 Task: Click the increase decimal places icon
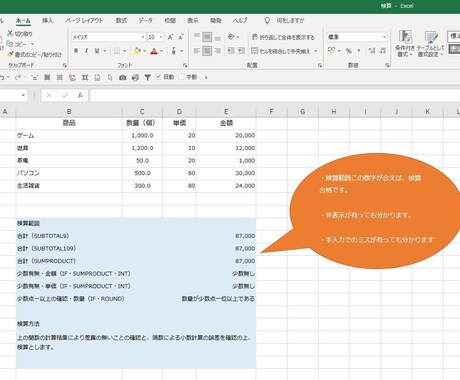[372, 51]
